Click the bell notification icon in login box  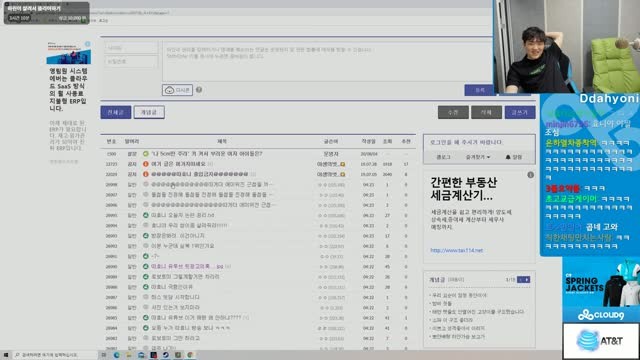coord(508,157)
